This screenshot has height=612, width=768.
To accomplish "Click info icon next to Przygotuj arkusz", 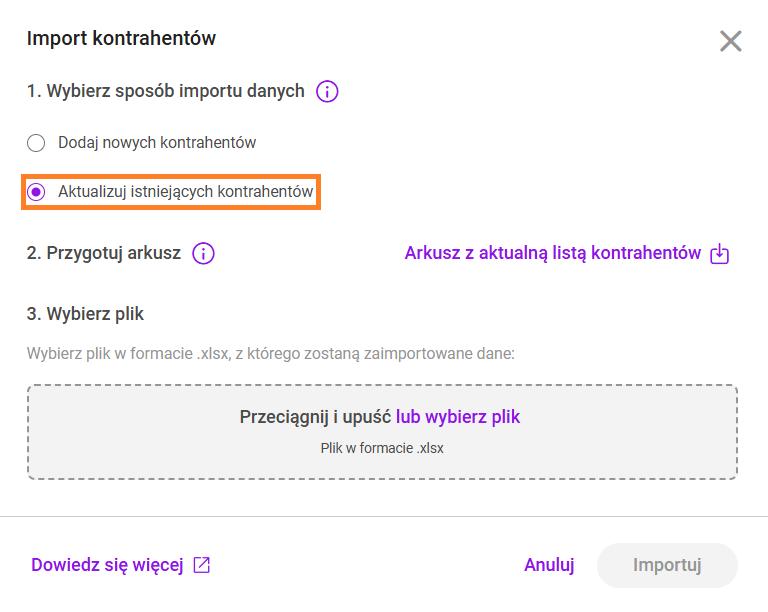I will pos(203,254).
